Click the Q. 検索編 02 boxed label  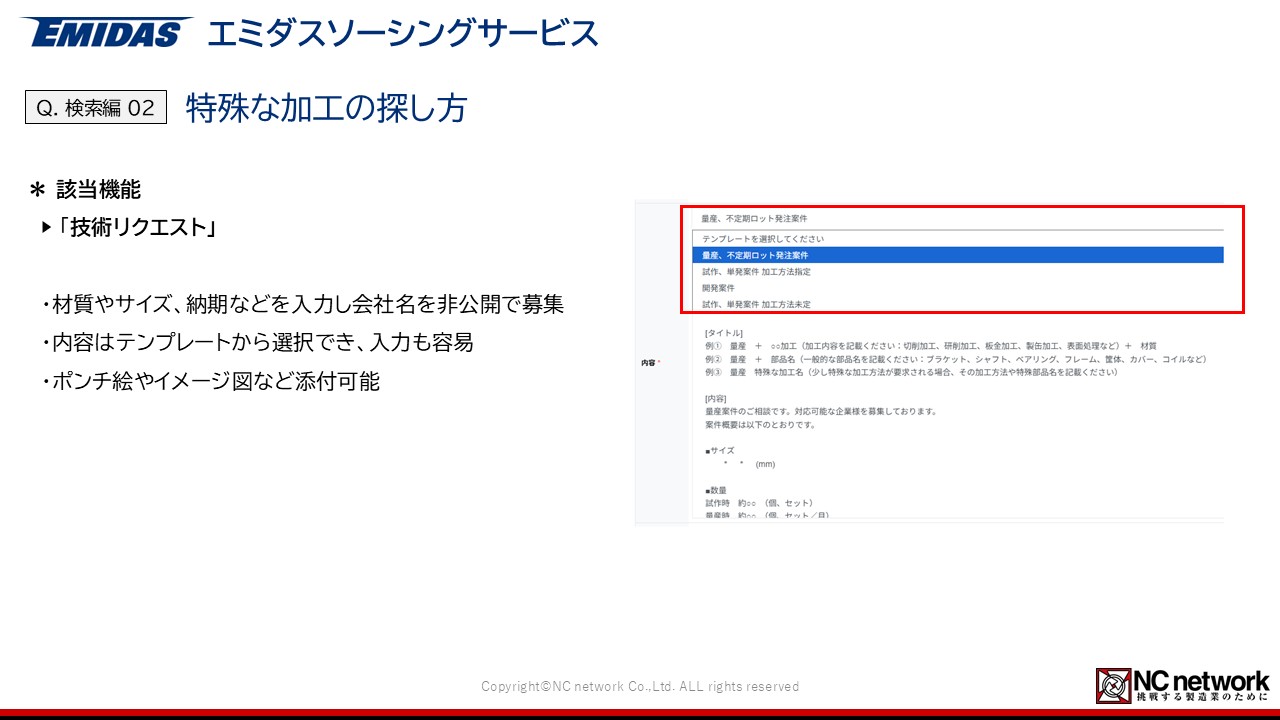(95, 108)
